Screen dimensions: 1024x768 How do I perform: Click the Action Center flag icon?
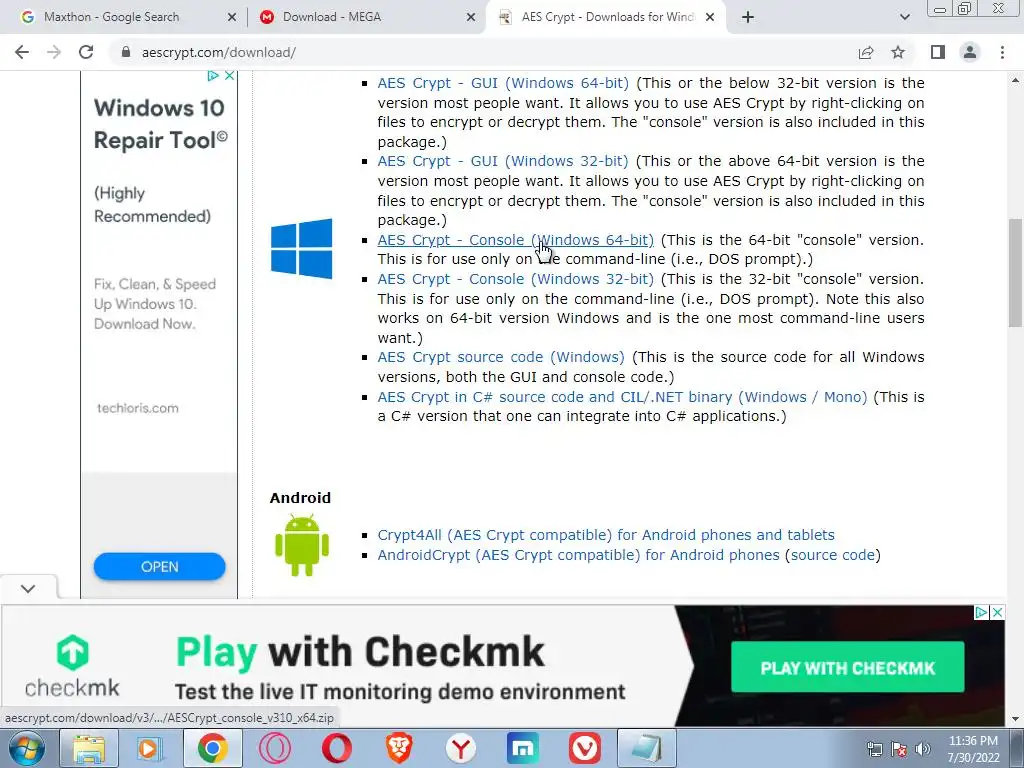coord(899,749)
